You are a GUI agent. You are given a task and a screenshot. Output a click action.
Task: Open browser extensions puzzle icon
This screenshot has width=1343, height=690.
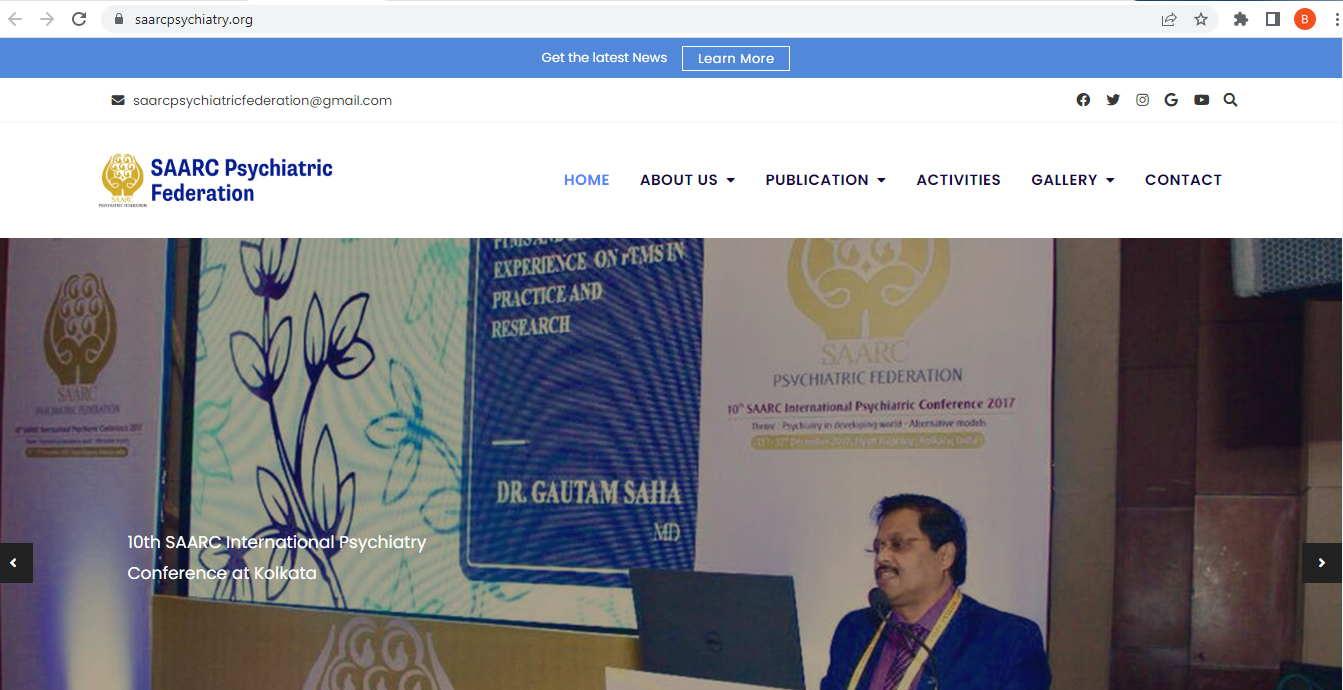click(1241, 19)
